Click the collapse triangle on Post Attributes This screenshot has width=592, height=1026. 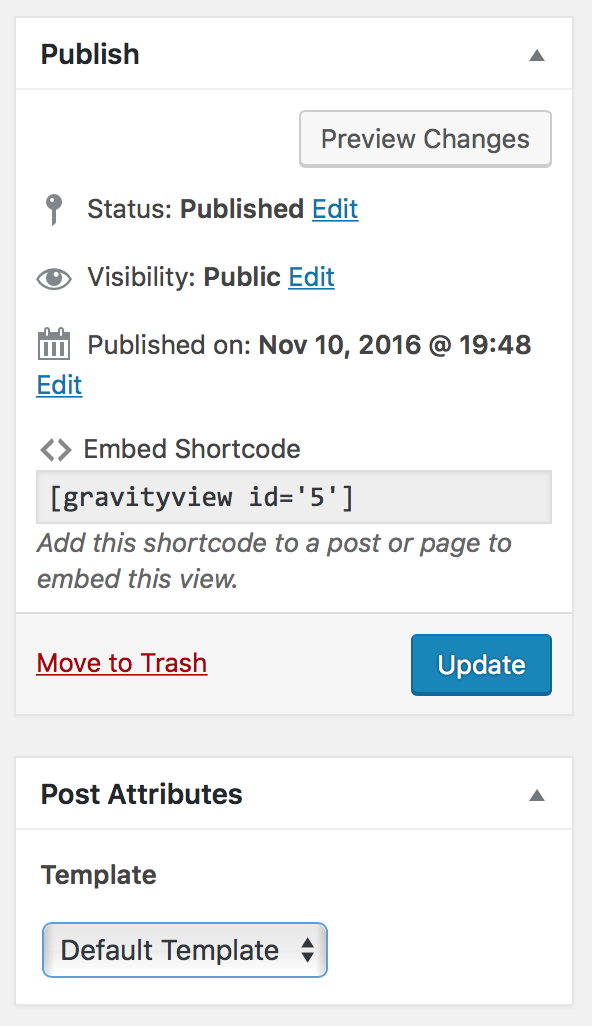click(537, 795)
